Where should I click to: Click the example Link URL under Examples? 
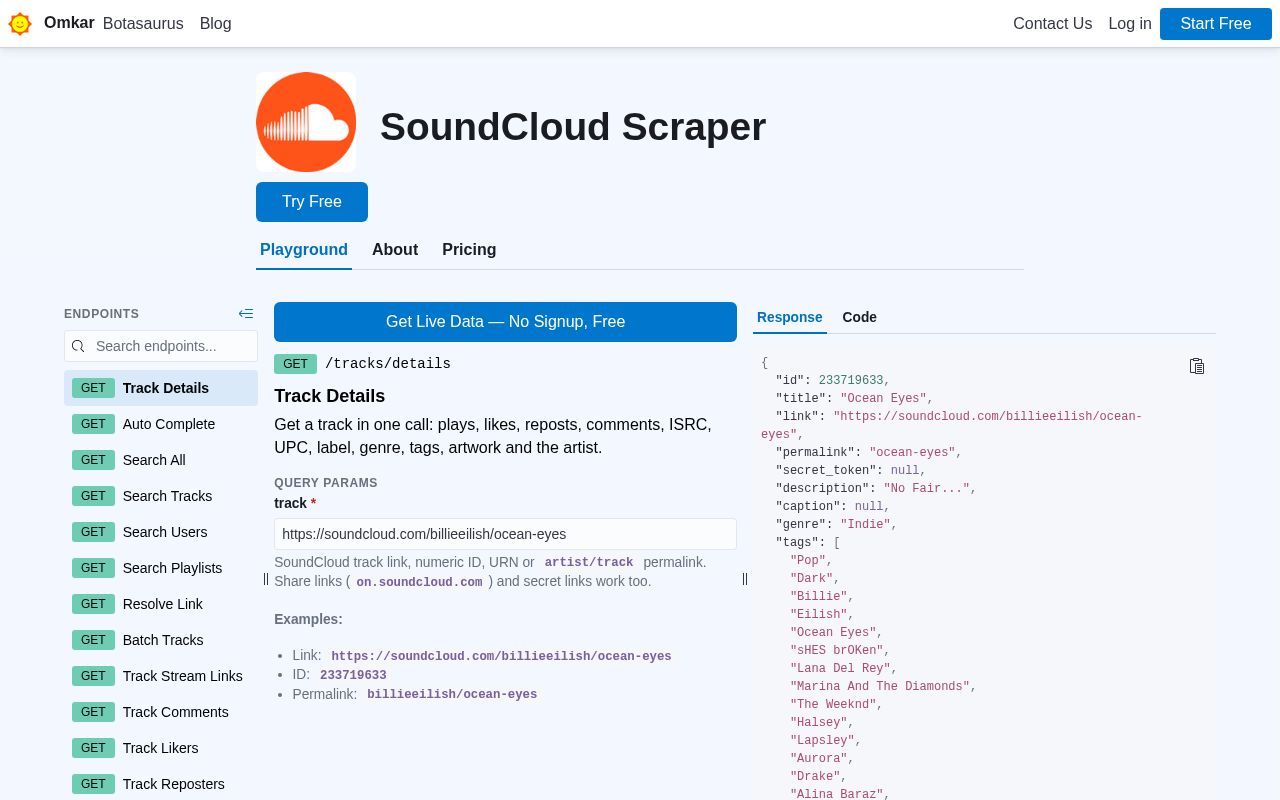click(x=501, y=656)
